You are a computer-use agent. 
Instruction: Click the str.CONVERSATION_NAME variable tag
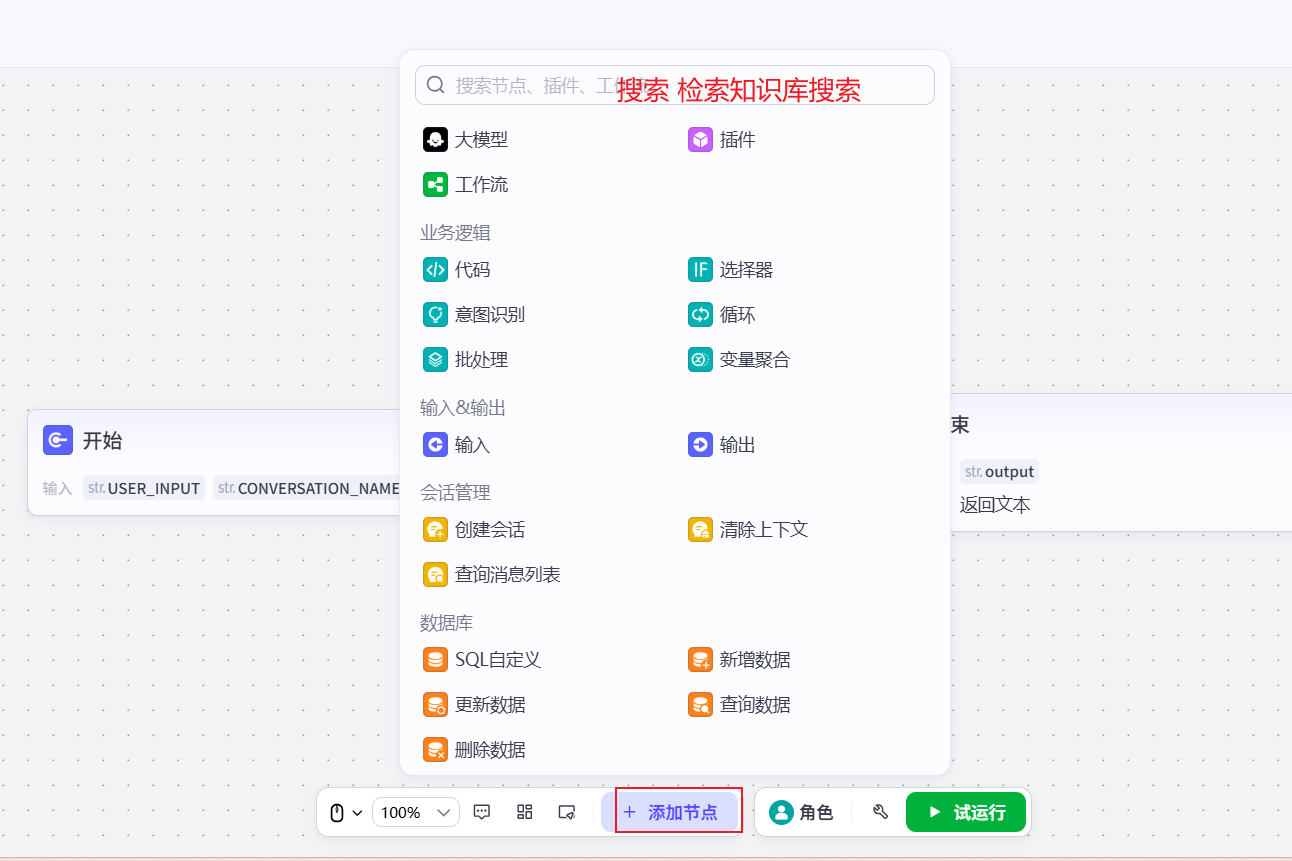308,488
